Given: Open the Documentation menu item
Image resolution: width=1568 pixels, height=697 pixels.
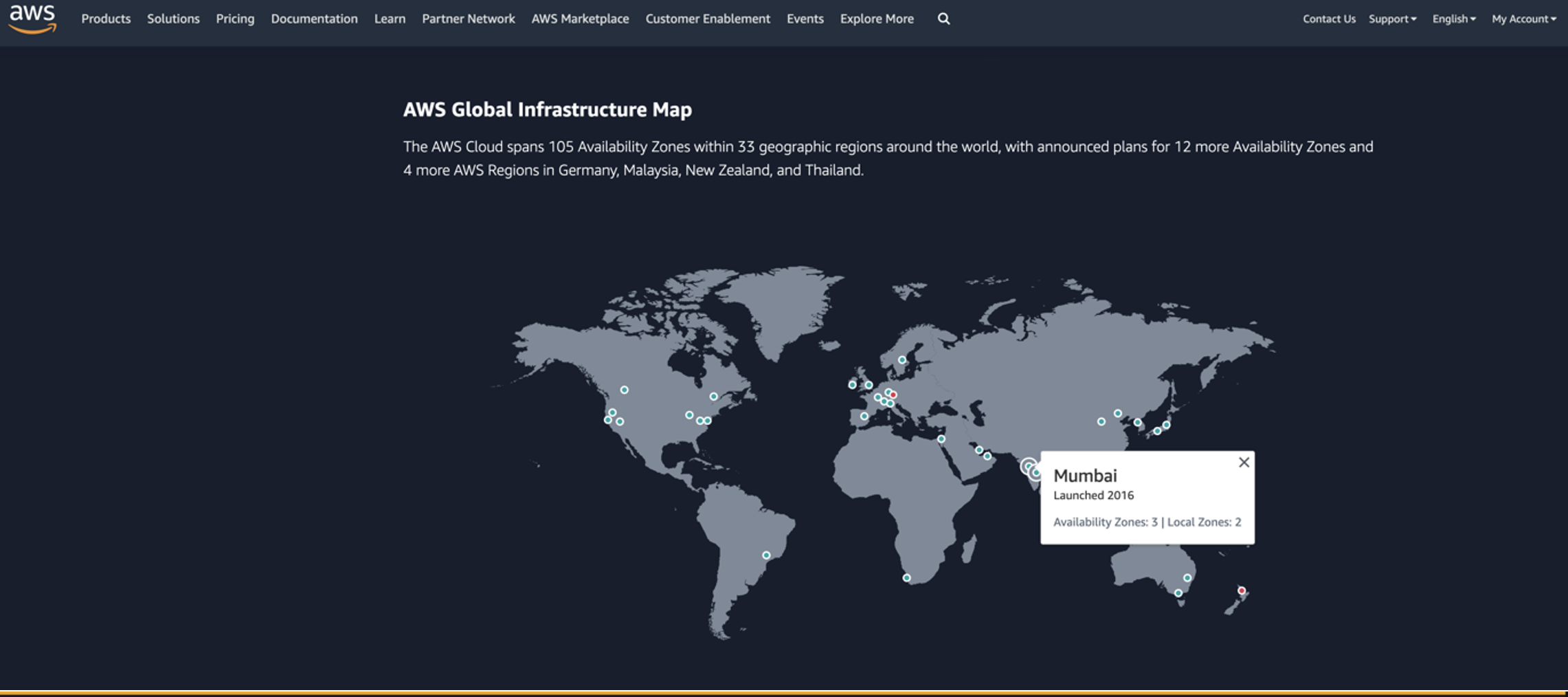Looking at the screenshot, I should click(314, 19).
